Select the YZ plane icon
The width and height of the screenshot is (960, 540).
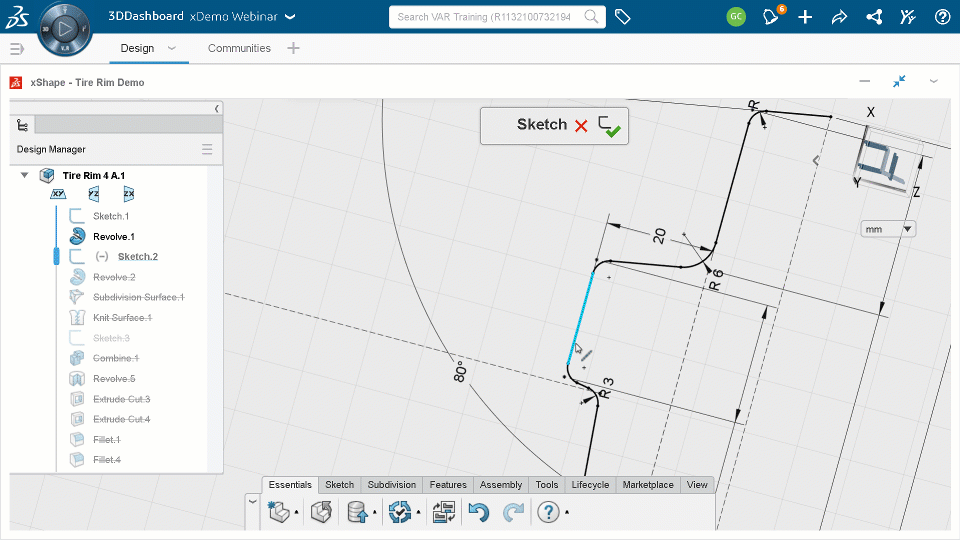pos(94,194)
